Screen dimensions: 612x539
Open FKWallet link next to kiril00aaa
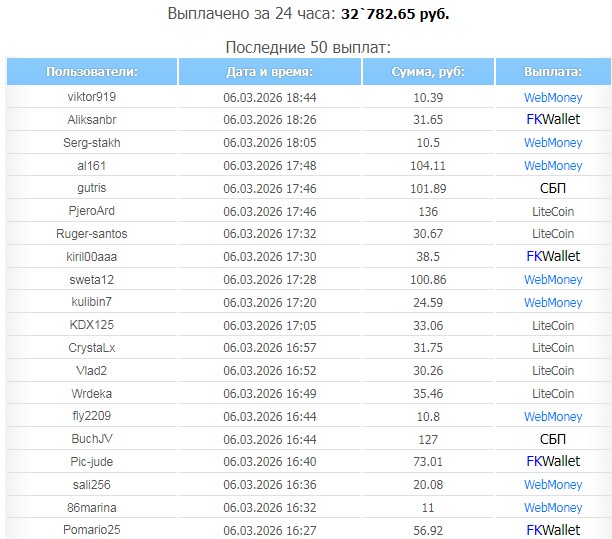[x=552, y=257]
